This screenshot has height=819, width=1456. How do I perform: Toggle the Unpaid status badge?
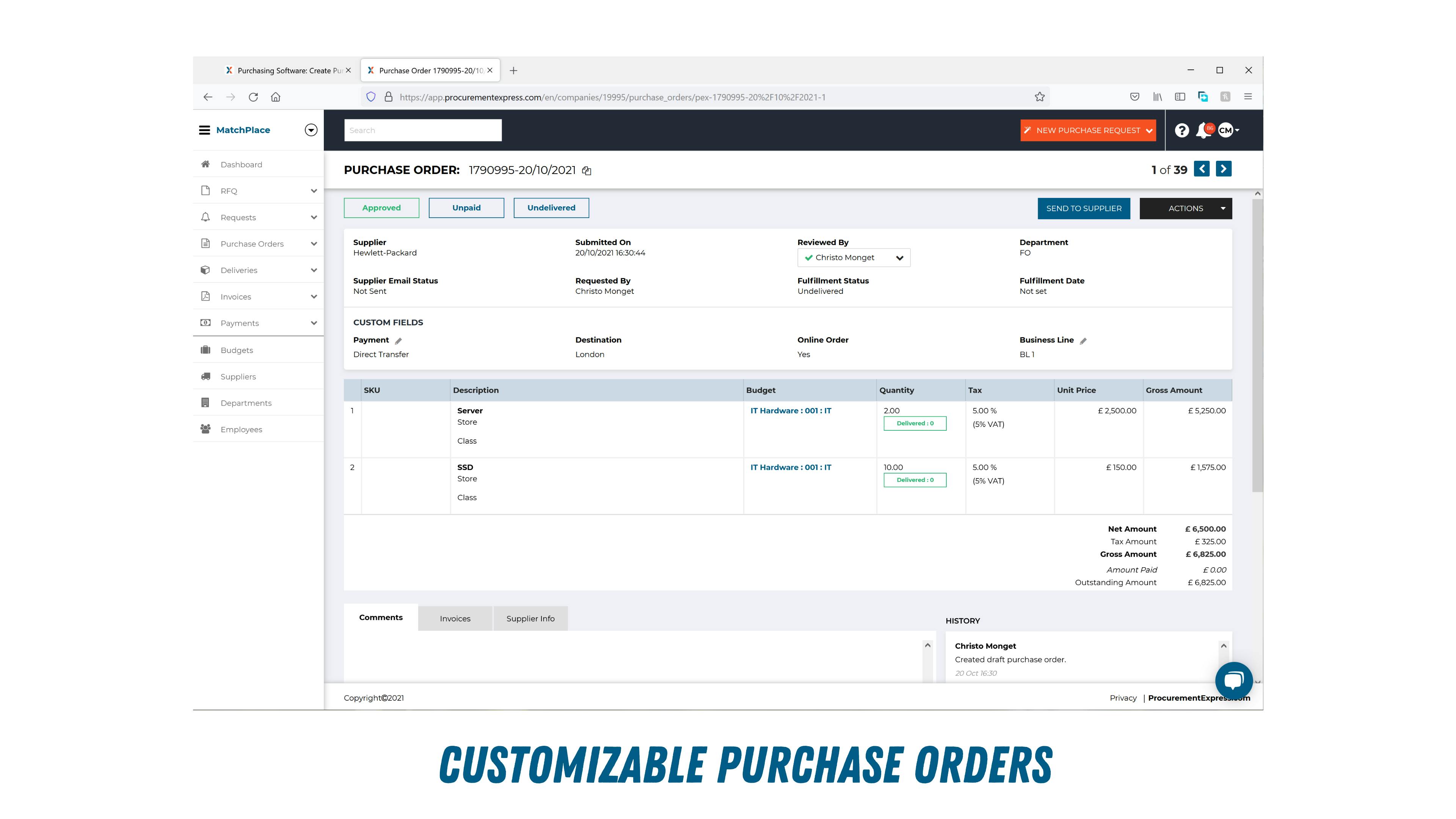click(466, 207)
